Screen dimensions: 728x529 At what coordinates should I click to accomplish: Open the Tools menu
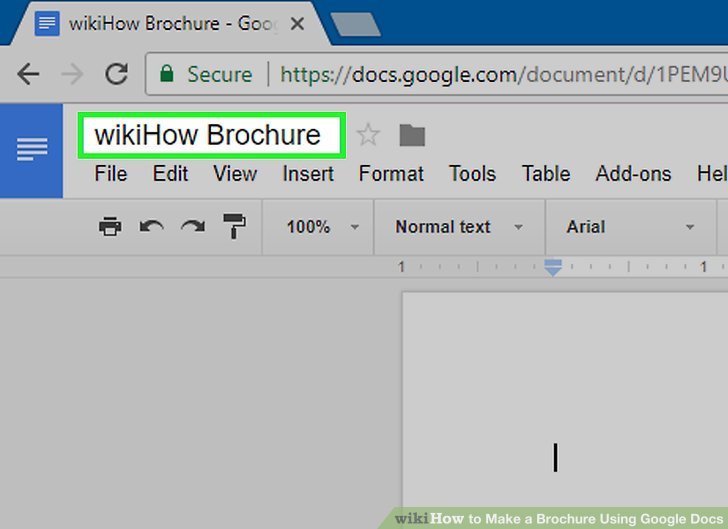(472, 174)
